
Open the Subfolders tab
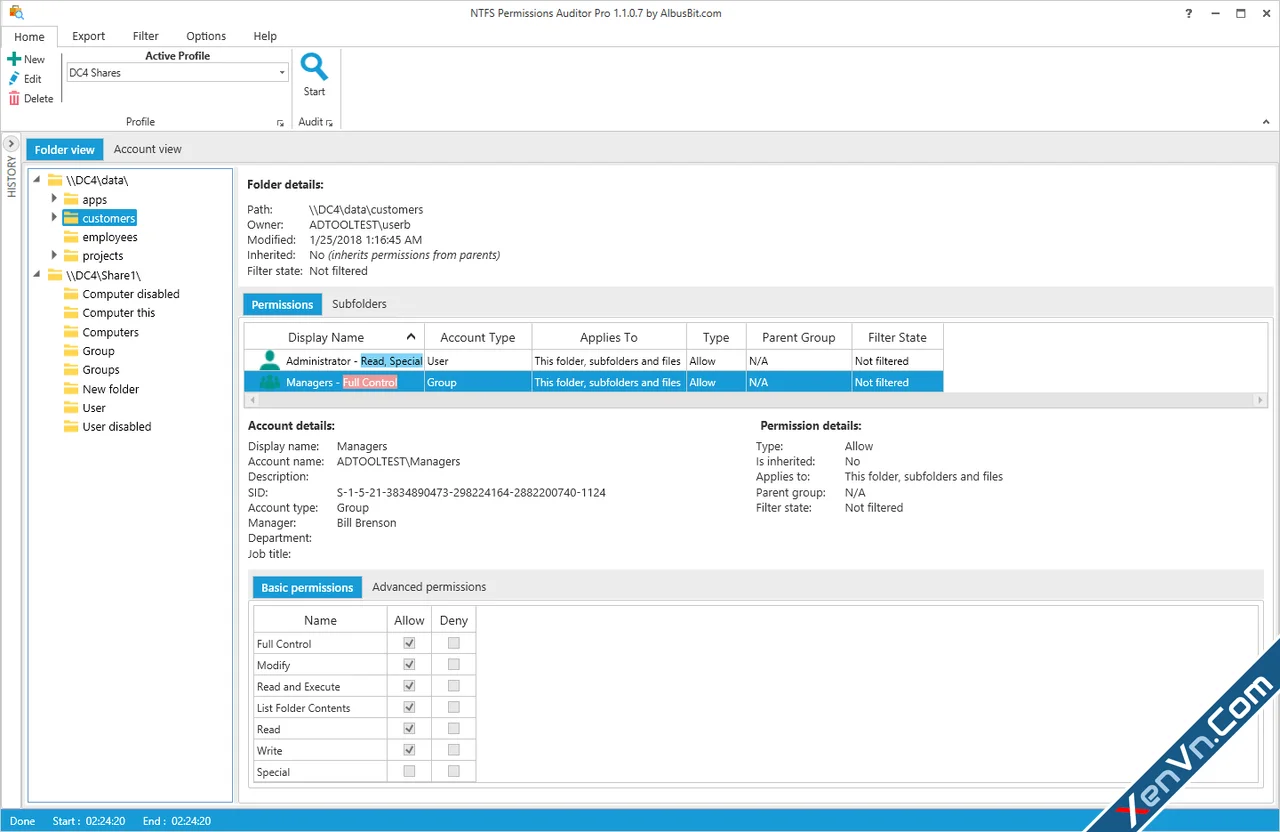click(359, 304)
